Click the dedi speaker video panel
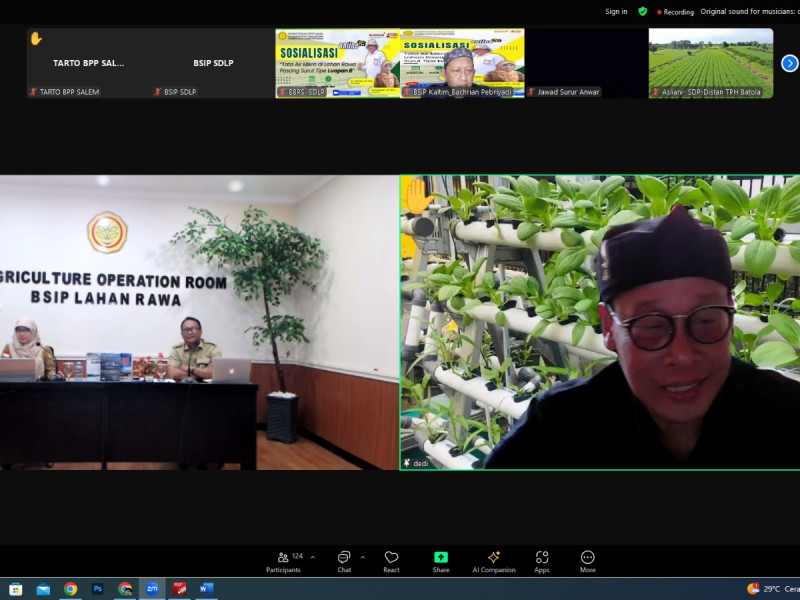 point(600,322)
